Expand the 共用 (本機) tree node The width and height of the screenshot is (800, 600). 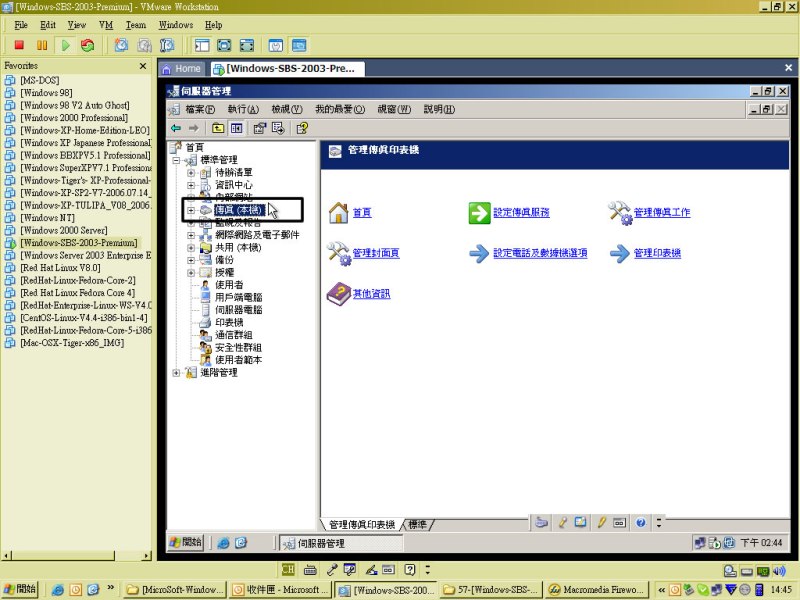191,247
